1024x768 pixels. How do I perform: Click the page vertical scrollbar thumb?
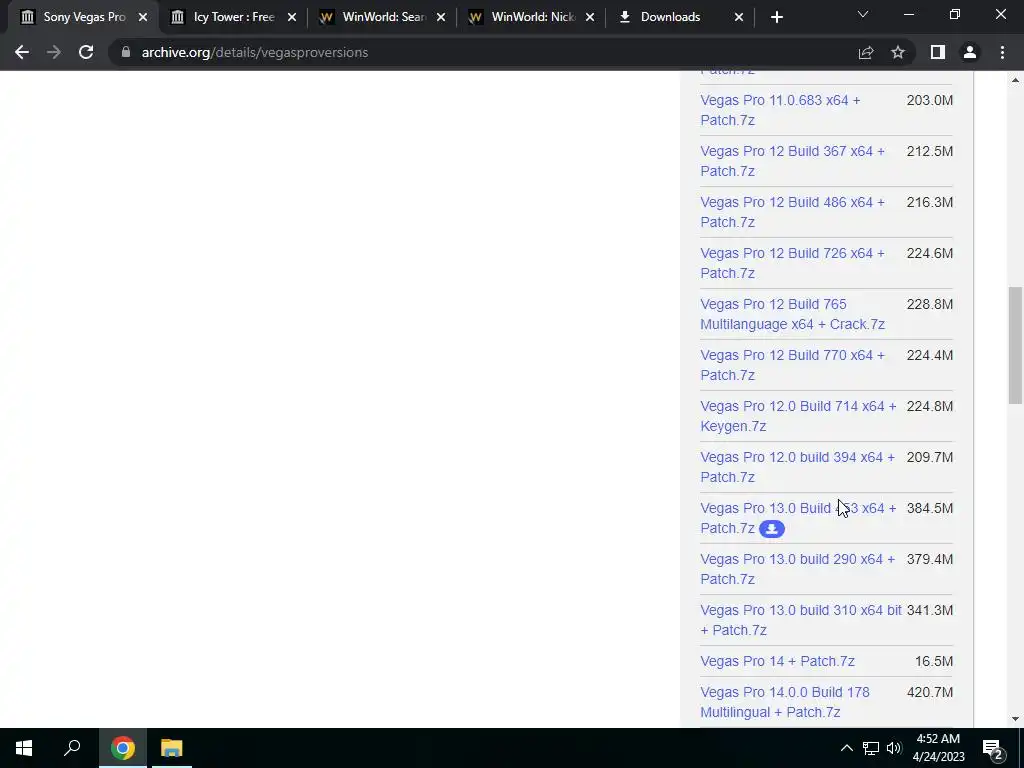tap(1015, 345)
